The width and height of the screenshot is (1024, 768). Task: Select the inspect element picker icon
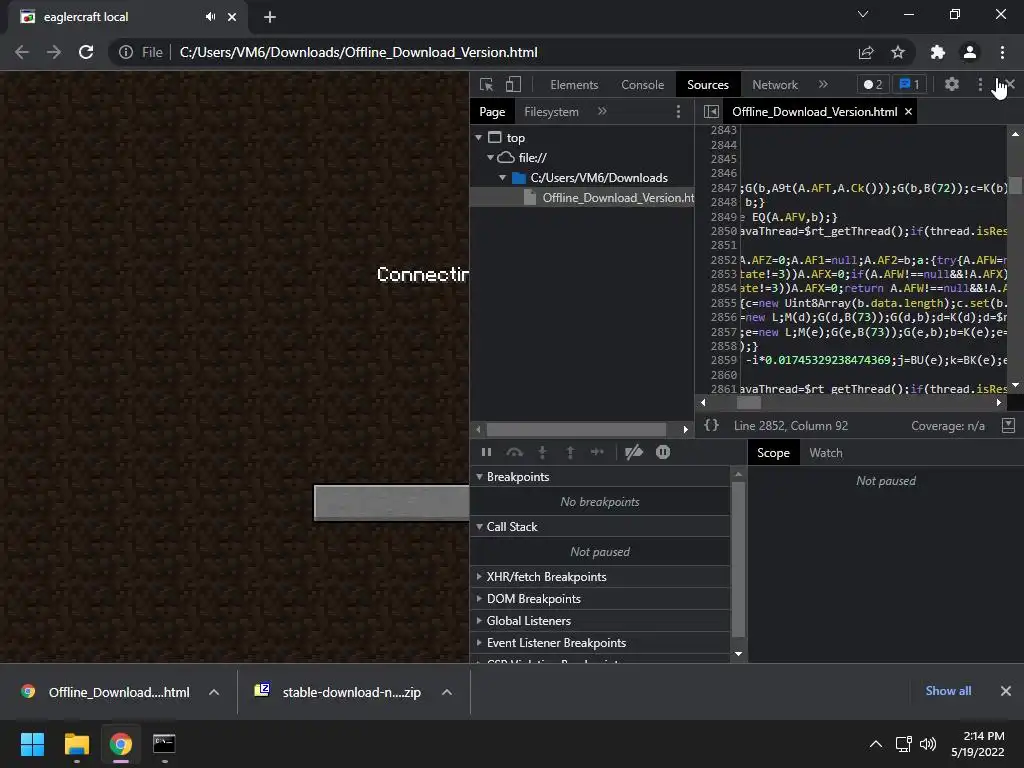(x=486, y=84)
